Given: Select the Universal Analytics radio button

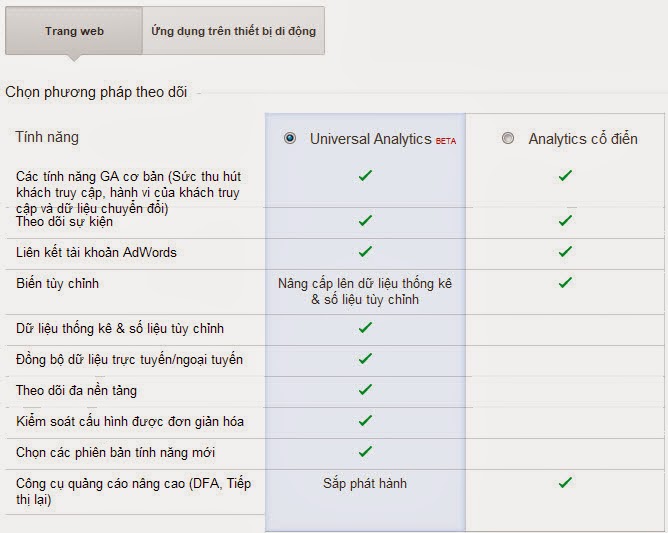Looking at the screenshot, I should point(290,138).
